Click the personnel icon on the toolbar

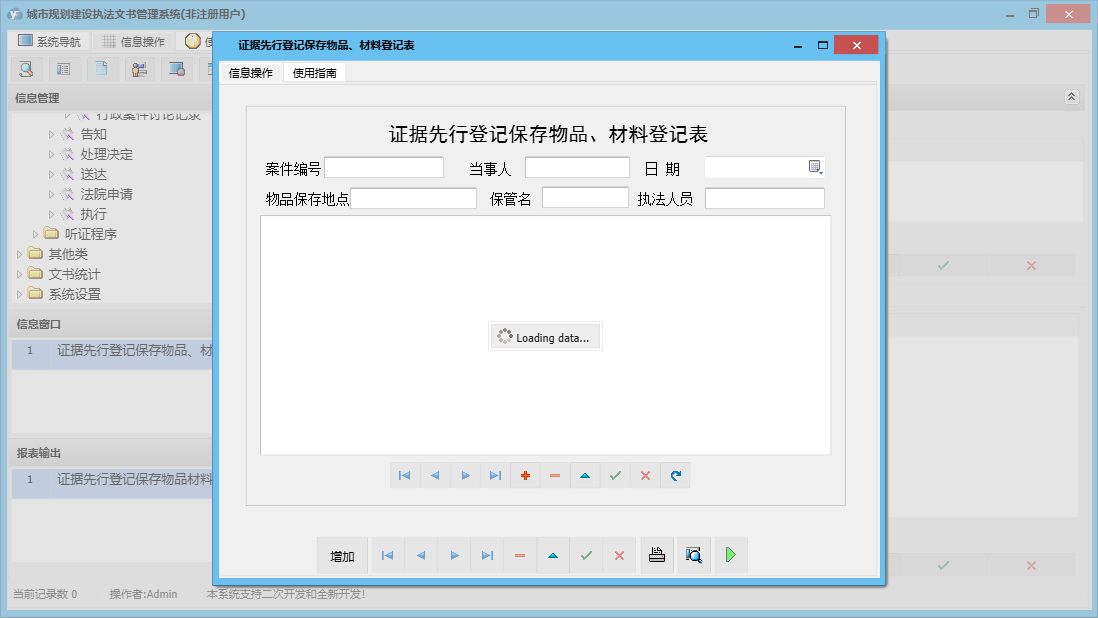[x=139, y=69]
